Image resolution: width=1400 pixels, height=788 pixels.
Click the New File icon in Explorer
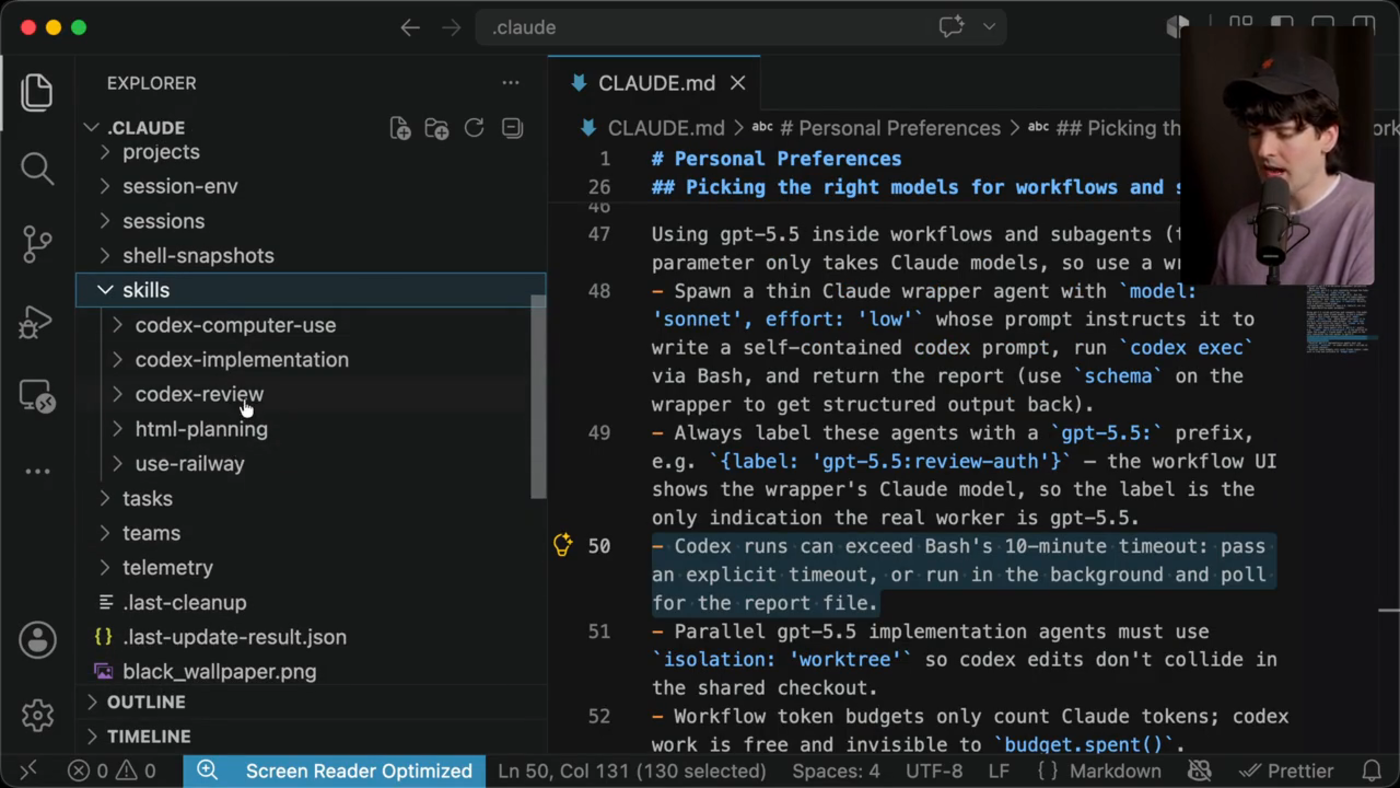400,128
